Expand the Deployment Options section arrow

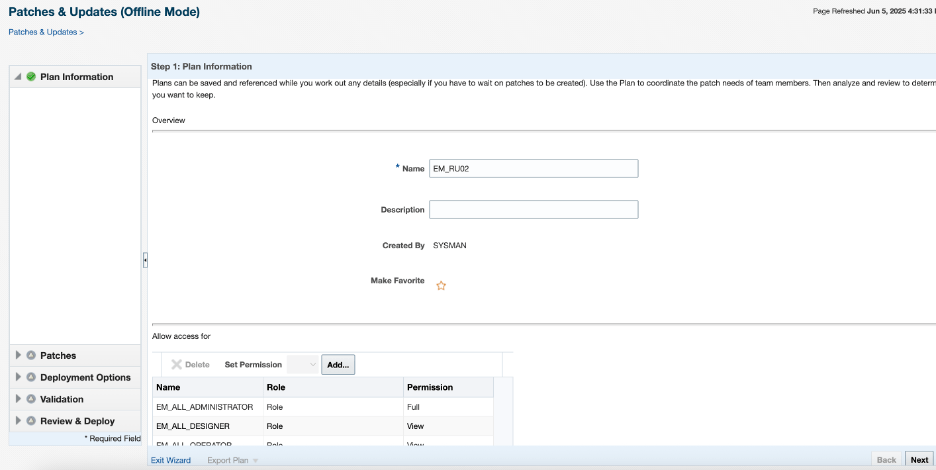coord(18,378)
